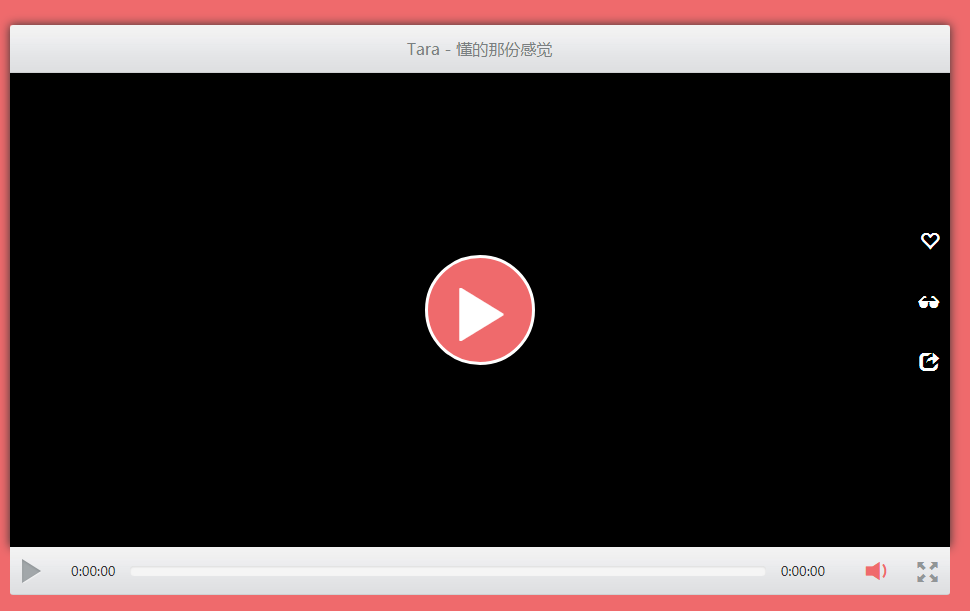Play the video with the large circular button
This screenshot has height=611, width=970.
point(480,310)
